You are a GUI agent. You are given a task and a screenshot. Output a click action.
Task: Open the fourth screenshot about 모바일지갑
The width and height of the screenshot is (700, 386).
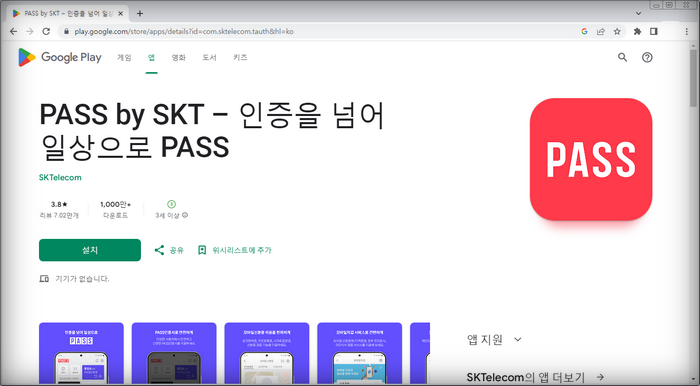point(360,353)
